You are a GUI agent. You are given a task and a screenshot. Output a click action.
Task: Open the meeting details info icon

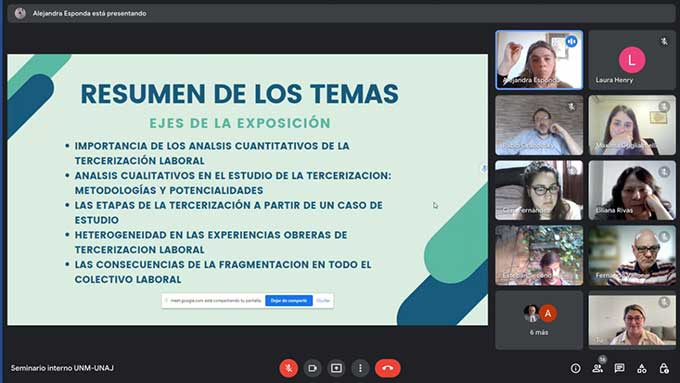pos(575,368)
